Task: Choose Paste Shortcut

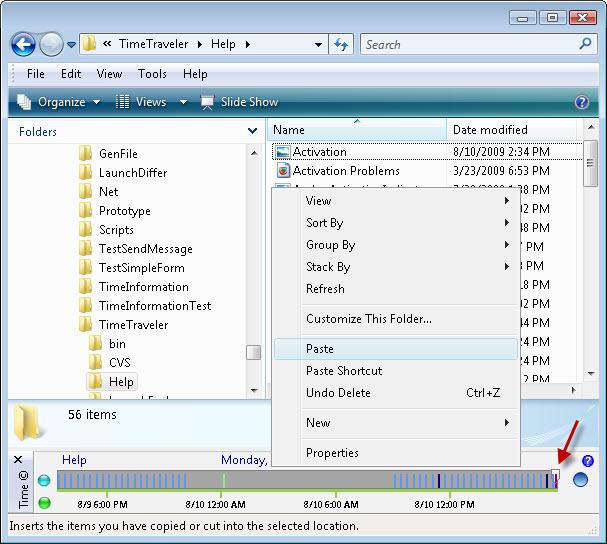Action: click(x=396, y=371)
